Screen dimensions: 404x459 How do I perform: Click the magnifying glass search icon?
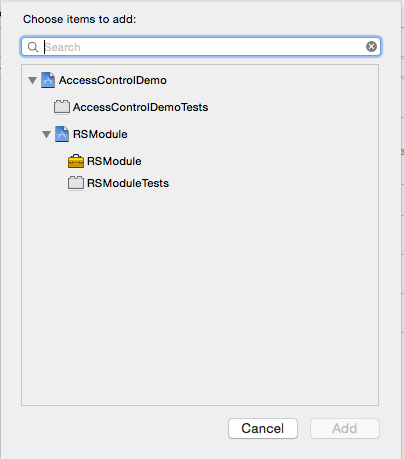(x=33, y=47)
